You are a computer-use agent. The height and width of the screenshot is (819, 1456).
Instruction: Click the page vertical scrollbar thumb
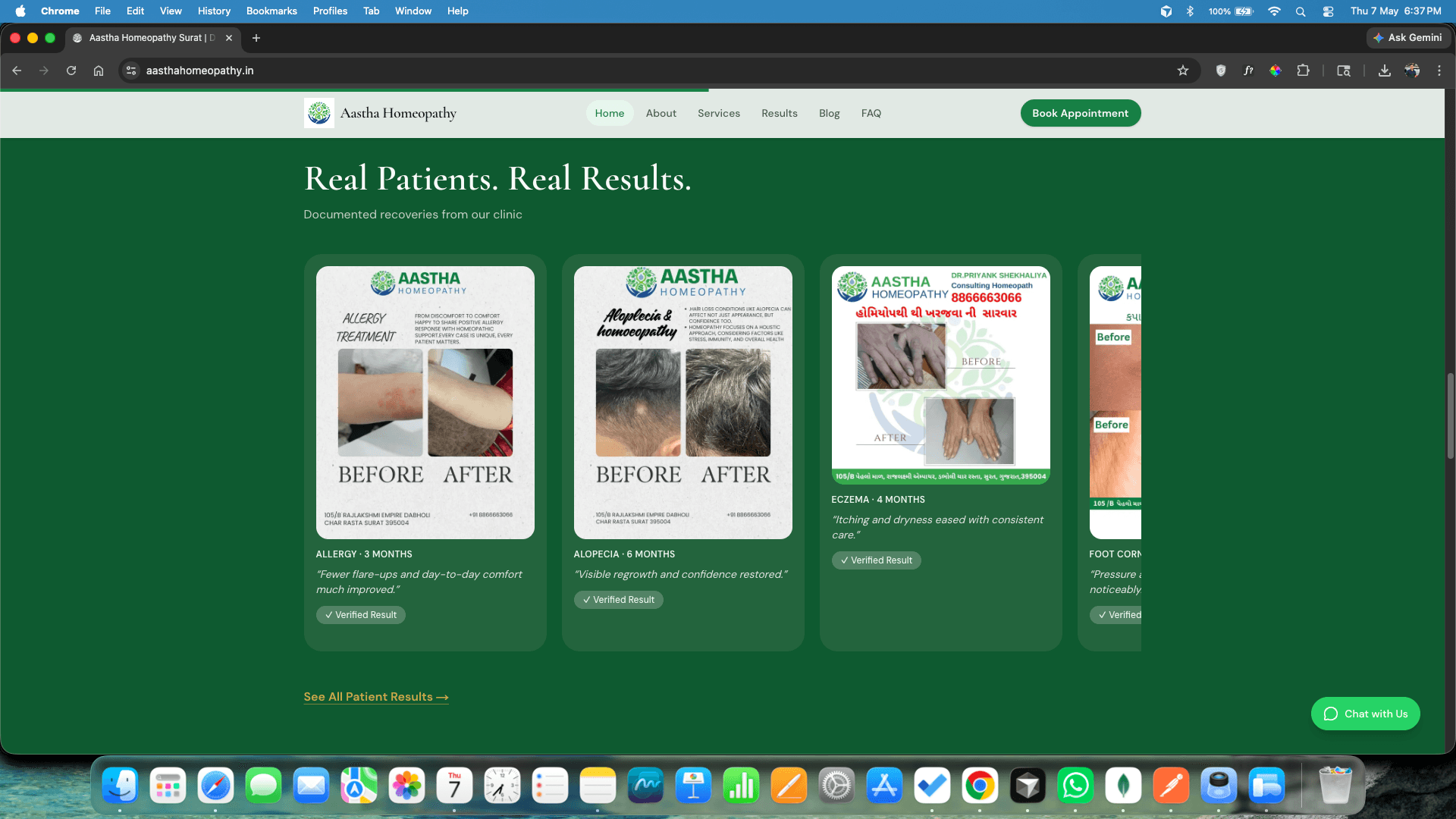(1450, 416)
